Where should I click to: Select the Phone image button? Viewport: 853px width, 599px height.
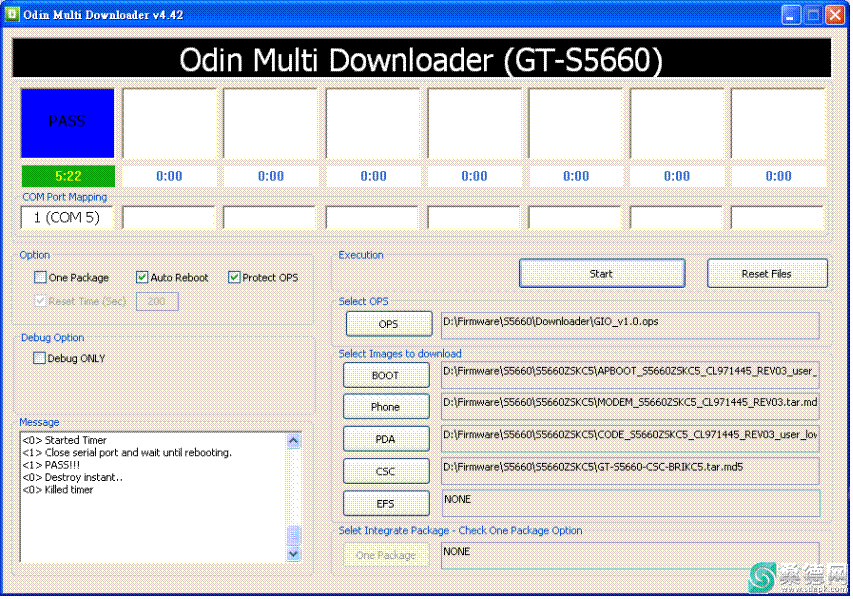386,407
